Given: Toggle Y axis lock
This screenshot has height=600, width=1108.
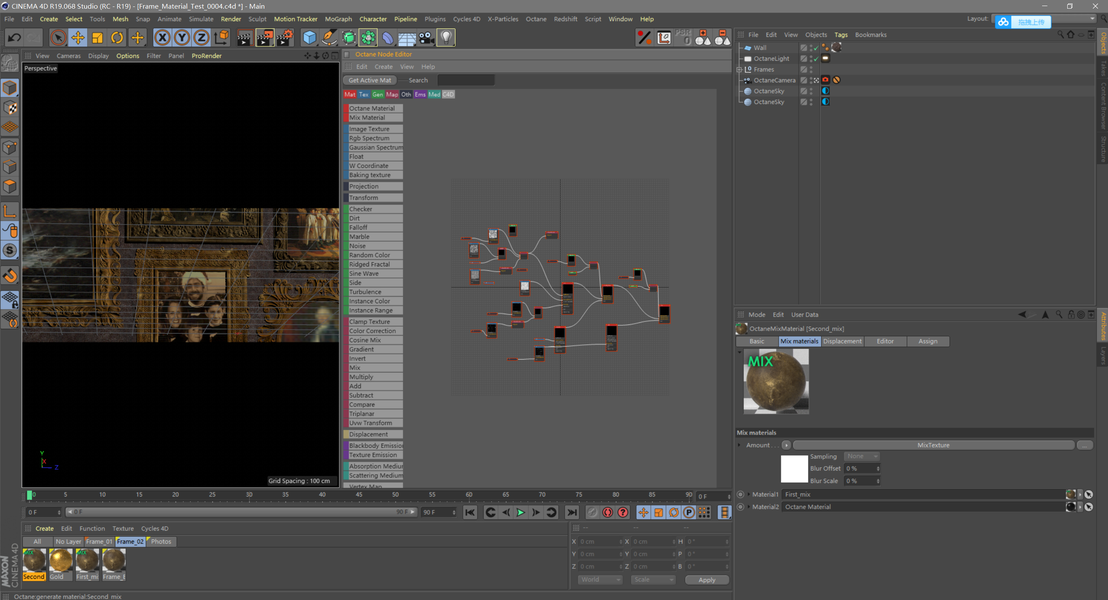Looking at the screenshot, I should (182, 37).
